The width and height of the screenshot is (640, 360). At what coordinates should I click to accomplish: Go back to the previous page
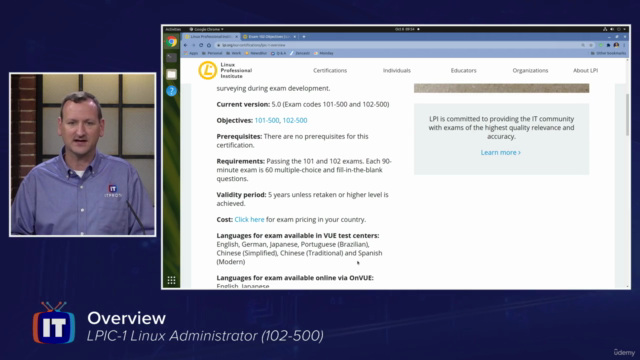[x=186, y=45]
